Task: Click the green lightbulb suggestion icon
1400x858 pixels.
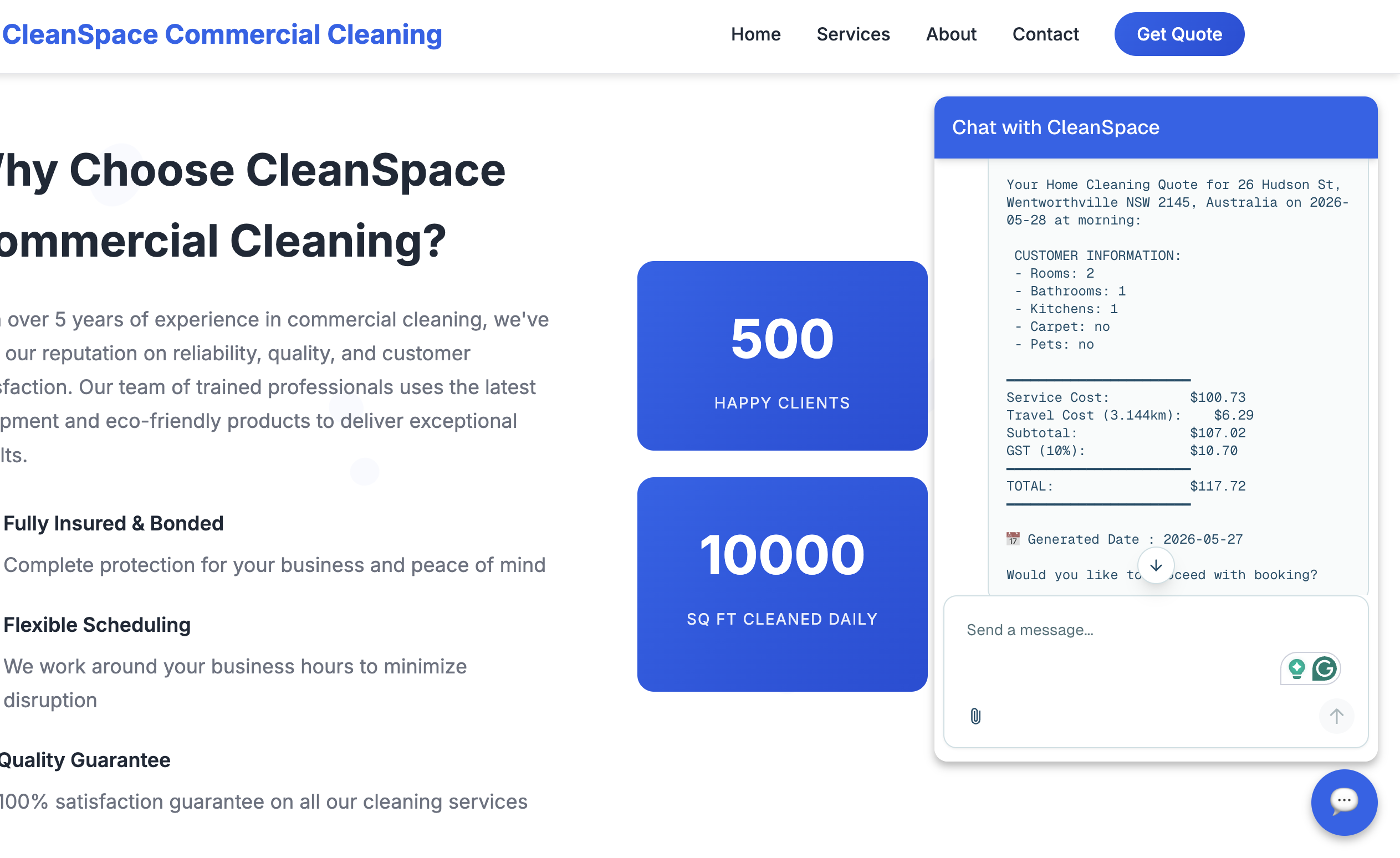Action: tap(1296, 668)
